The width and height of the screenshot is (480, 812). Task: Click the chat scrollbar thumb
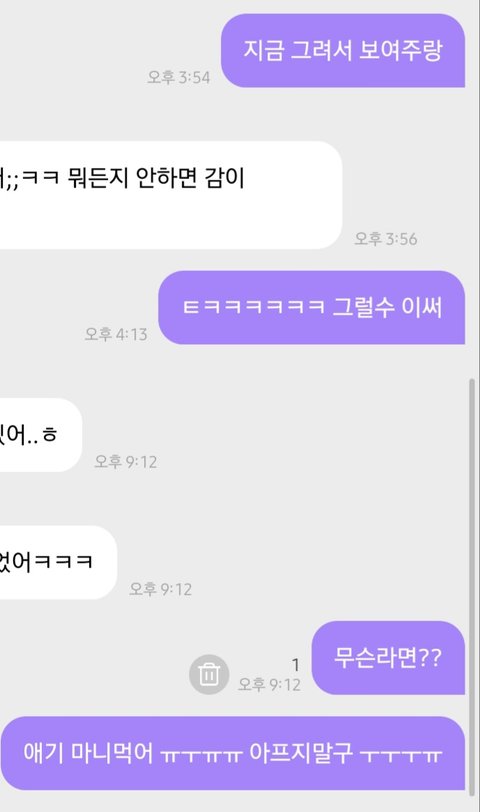(472, 585)
